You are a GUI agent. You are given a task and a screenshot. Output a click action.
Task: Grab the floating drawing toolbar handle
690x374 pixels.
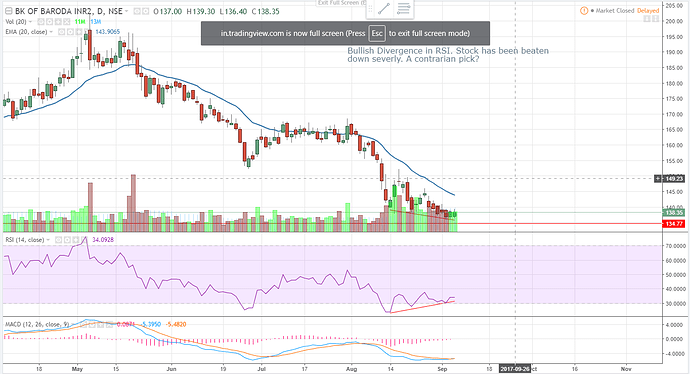coord(371,9)
